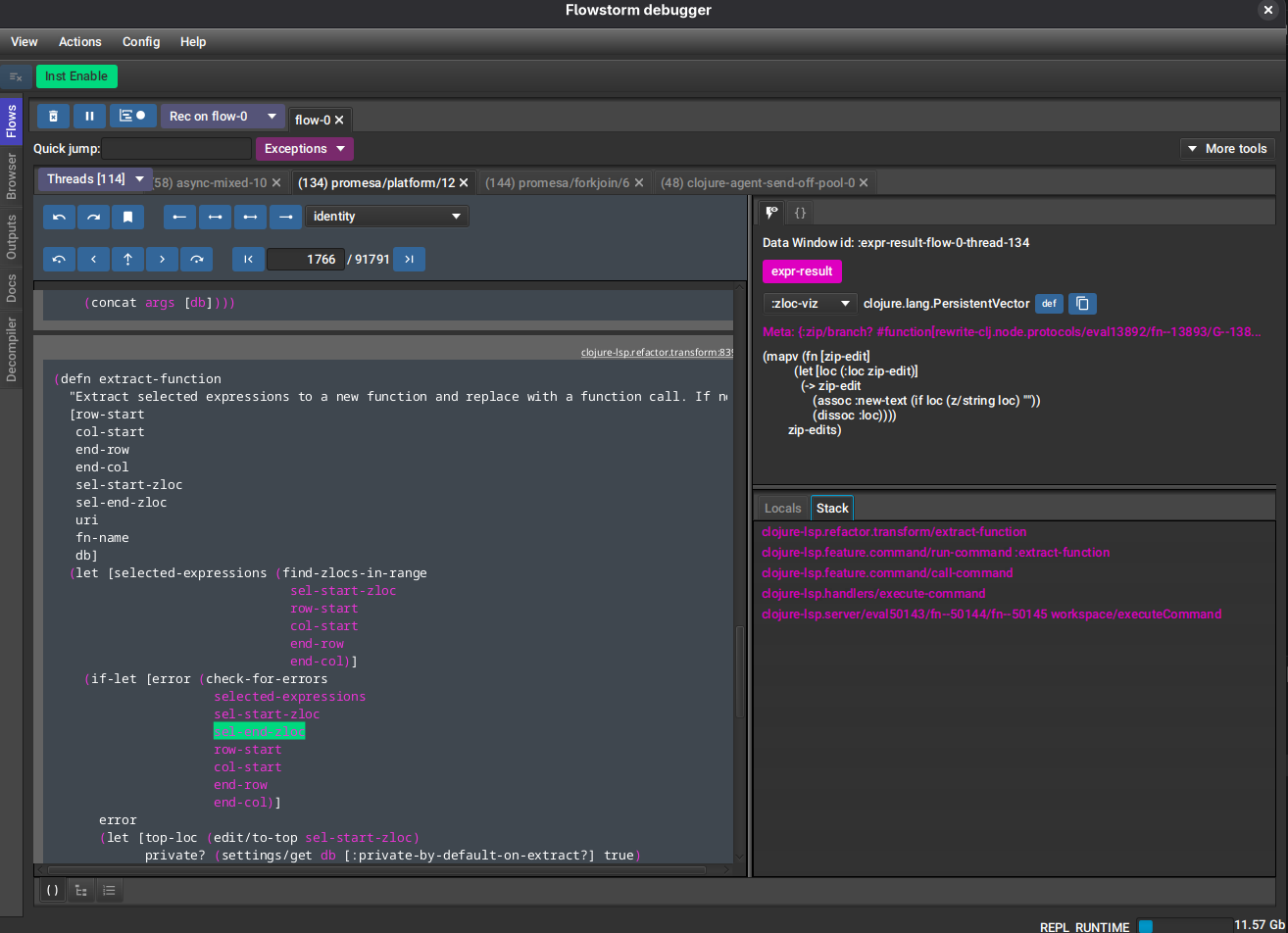Switch to the flow-0 tab
1288x933 pixels.
(313, 120)
